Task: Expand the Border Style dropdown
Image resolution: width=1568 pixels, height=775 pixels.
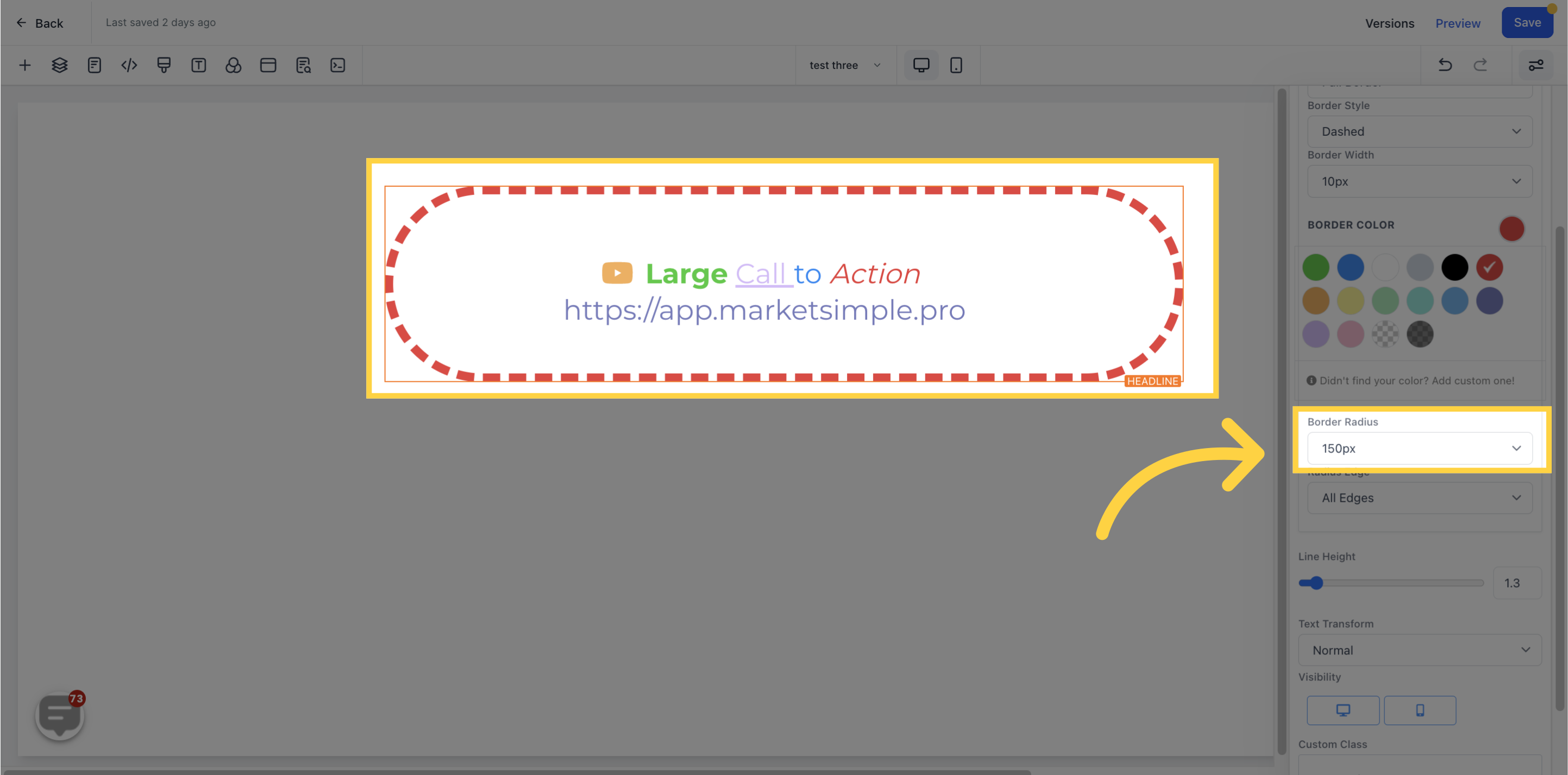Action: click(1419, 131)
